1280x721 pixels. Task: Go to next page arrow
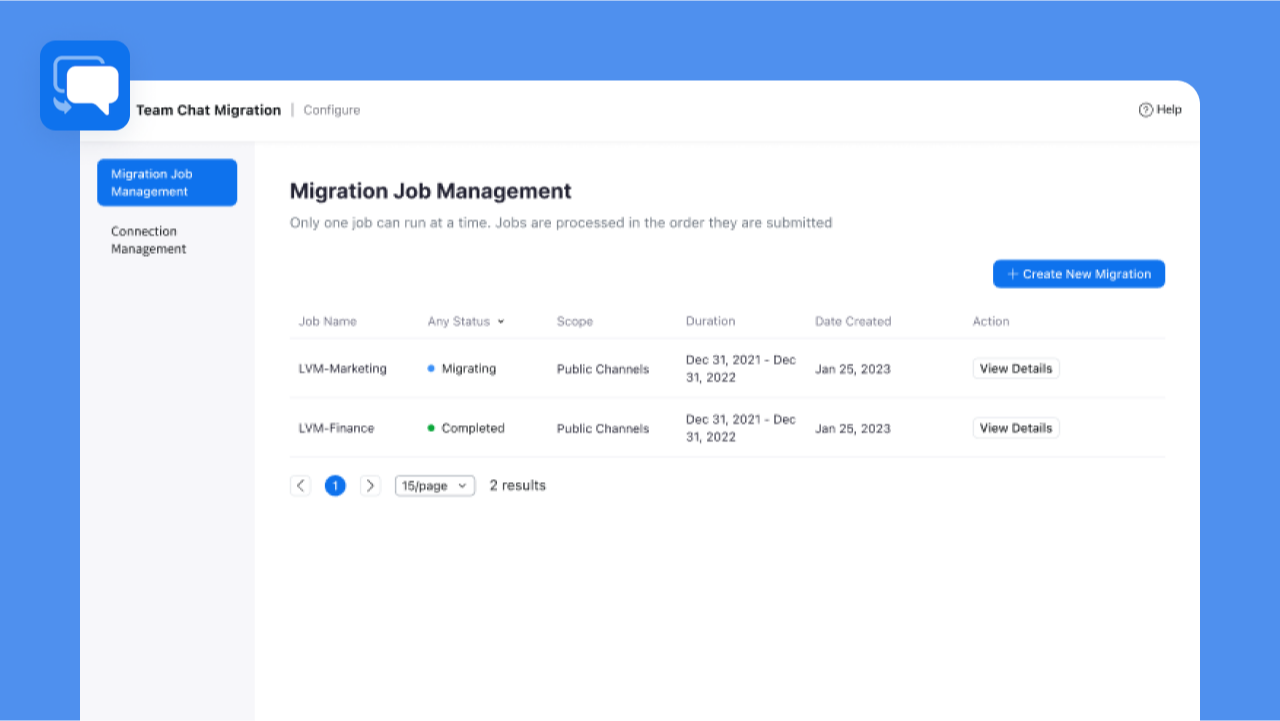(370, 486)
